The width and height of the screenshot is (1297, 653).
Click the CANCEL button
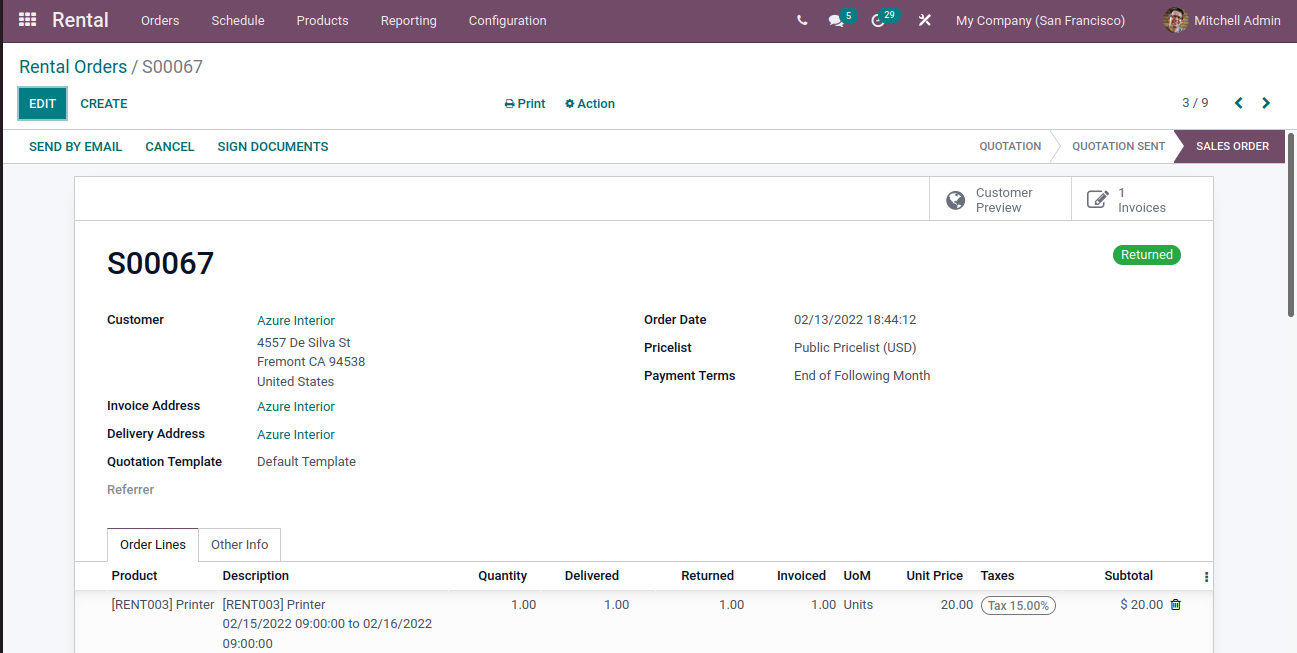tap(170, 146)
